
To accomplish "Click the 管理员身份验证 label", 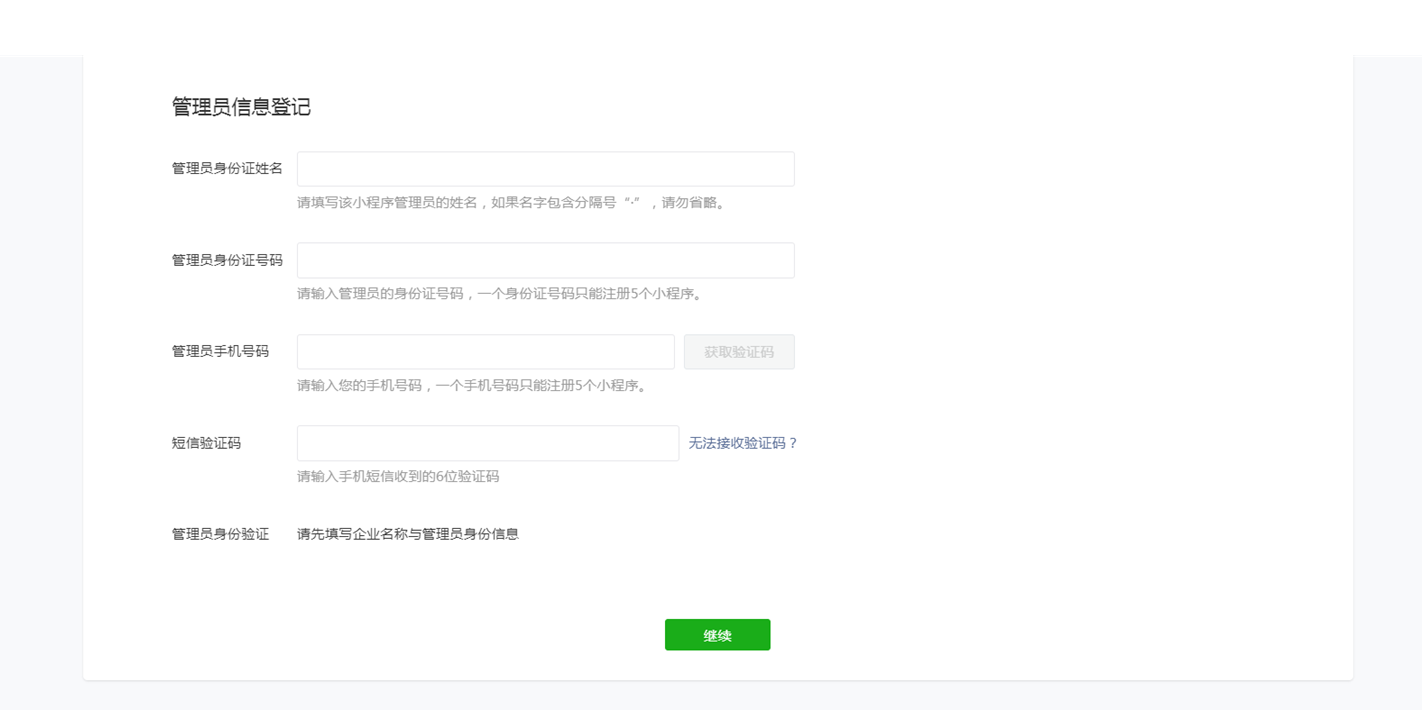I will point(220,534).
